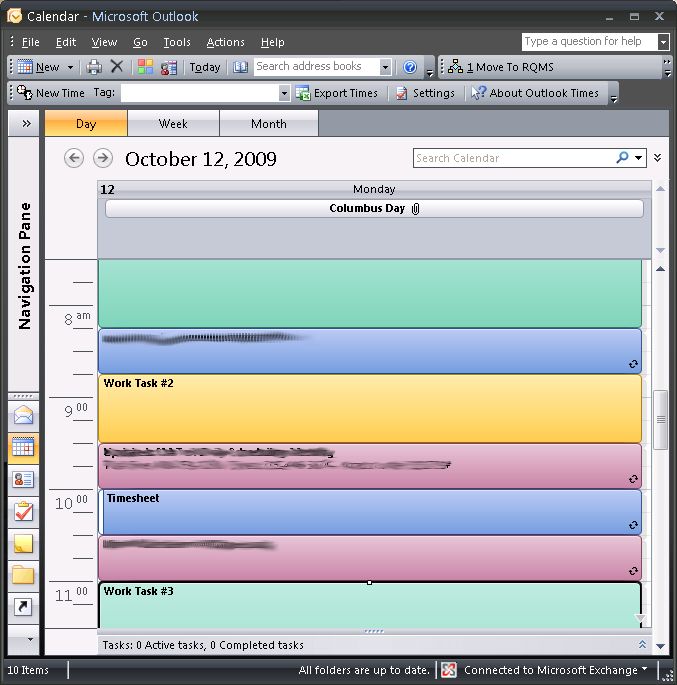The width and height of the screenshot is (677, 685).
Task: Open the Tasks view icon
Action: point(23,511)
